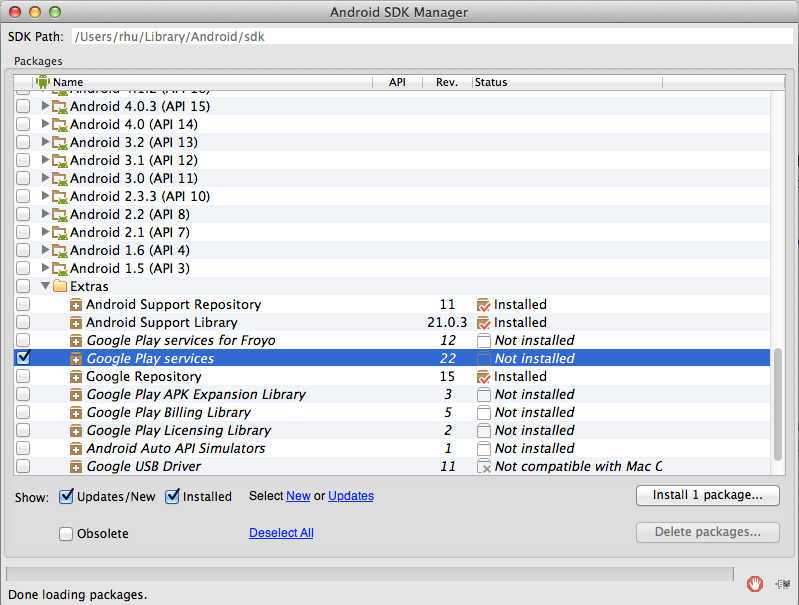Expand the Android 2.2 (API 8) node

click(45, 214)
